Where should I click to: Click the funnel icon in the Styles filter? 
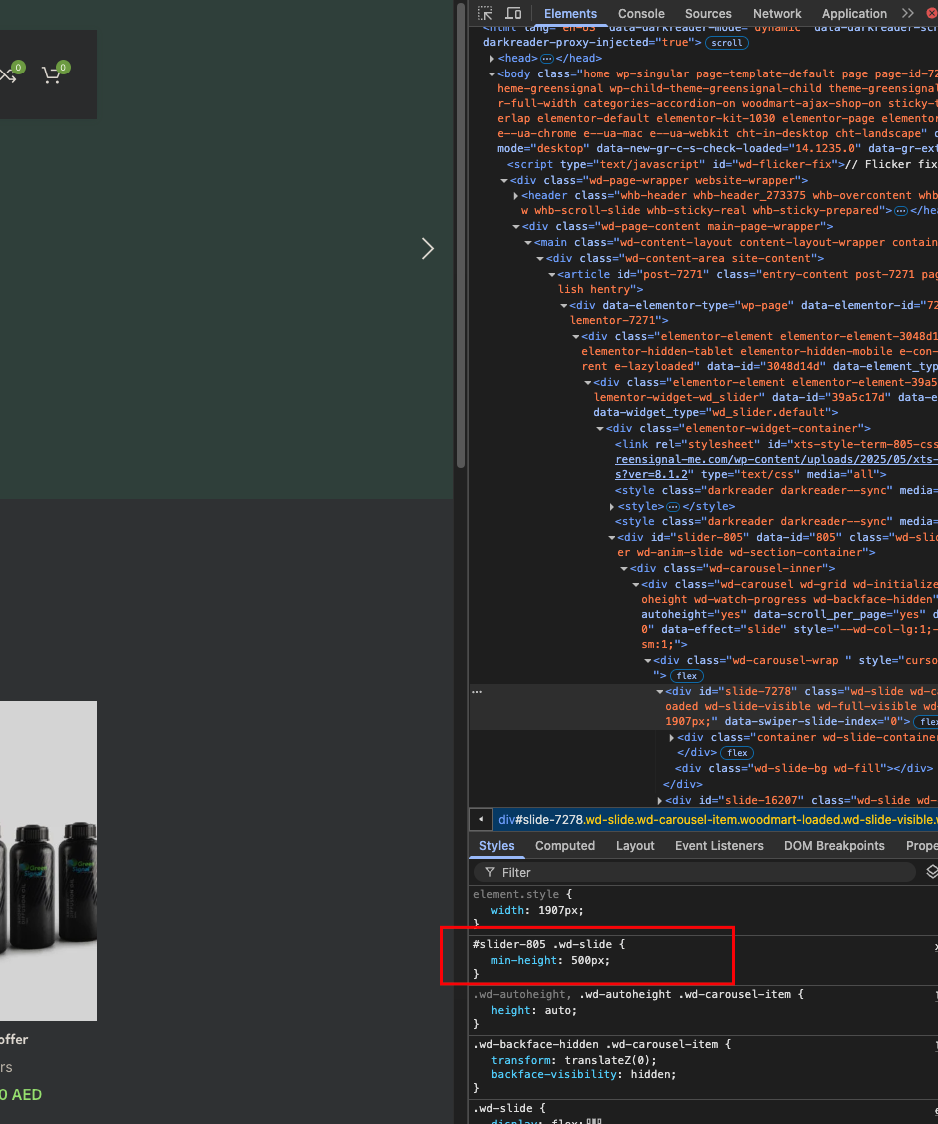coord(490,872)
